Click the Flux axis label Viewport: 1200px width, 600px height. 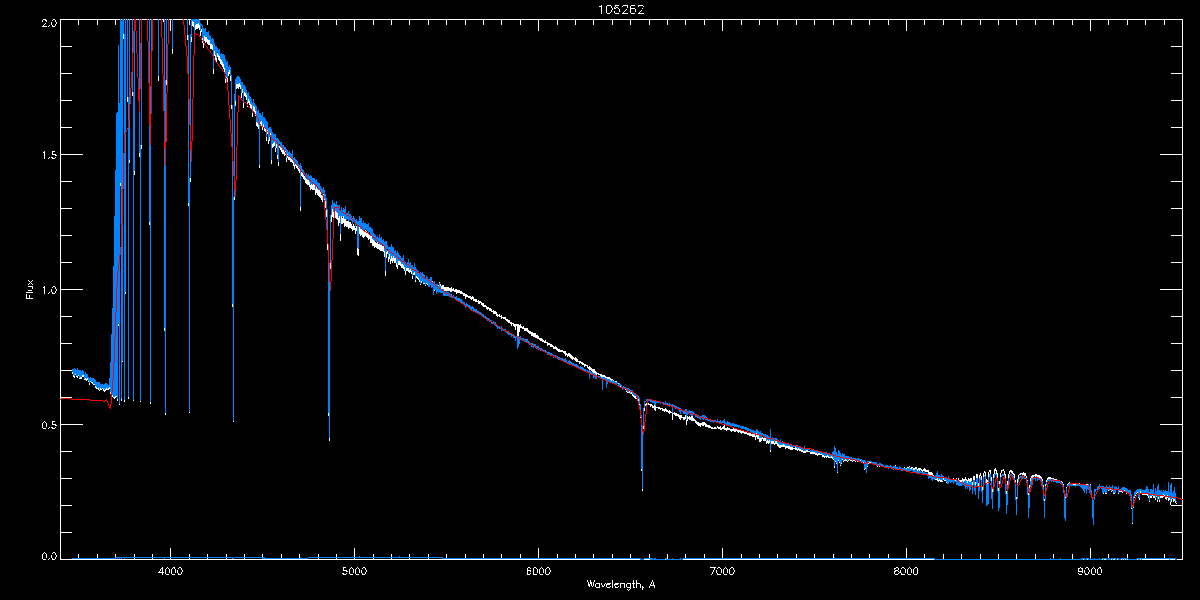(x=30, y=289)
